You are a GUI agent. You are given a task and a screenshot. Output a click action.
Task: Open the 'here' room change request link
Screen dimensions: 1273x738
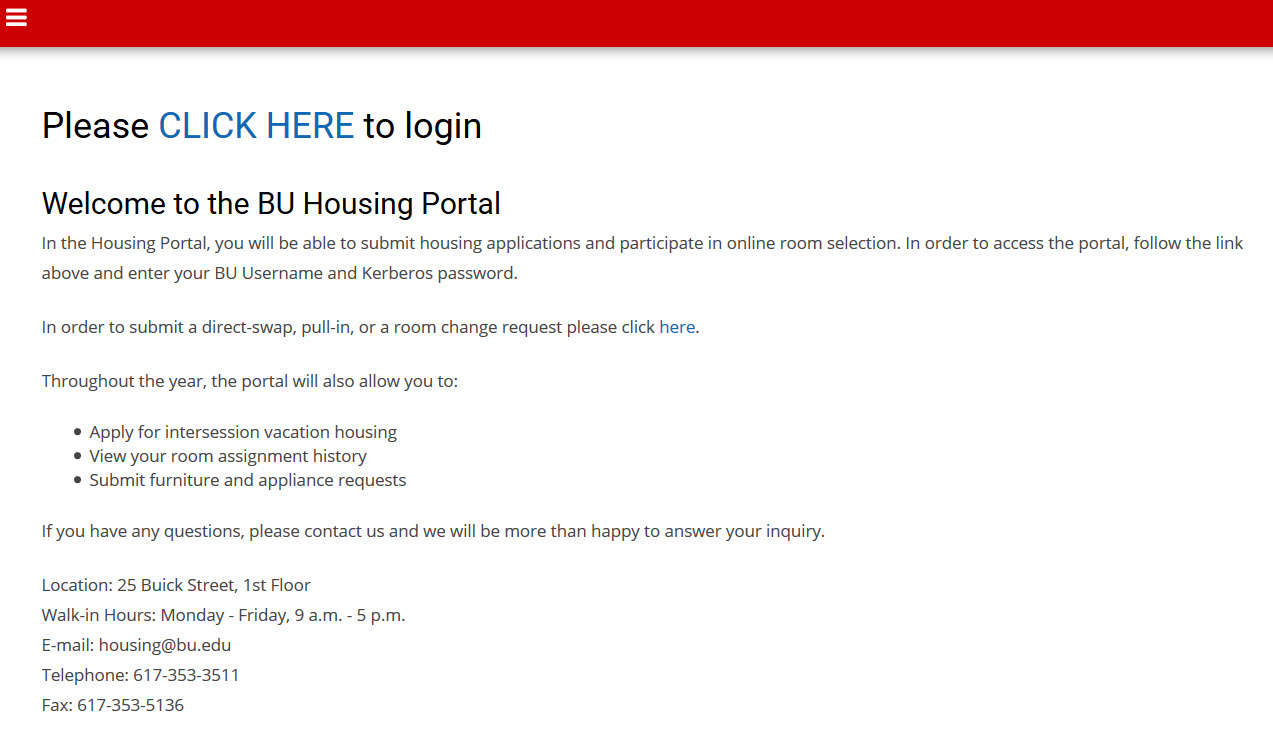(x=676, y=327)
